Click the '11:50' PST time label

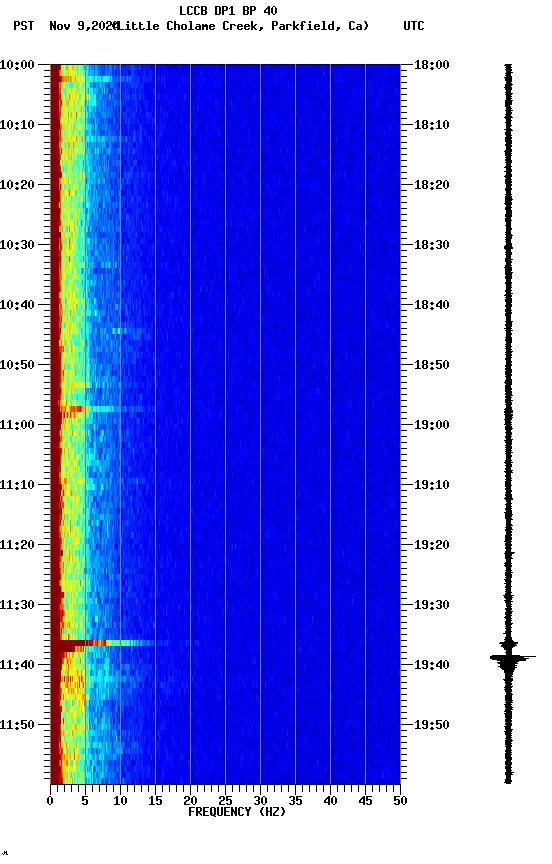click(x=17, y=725)
